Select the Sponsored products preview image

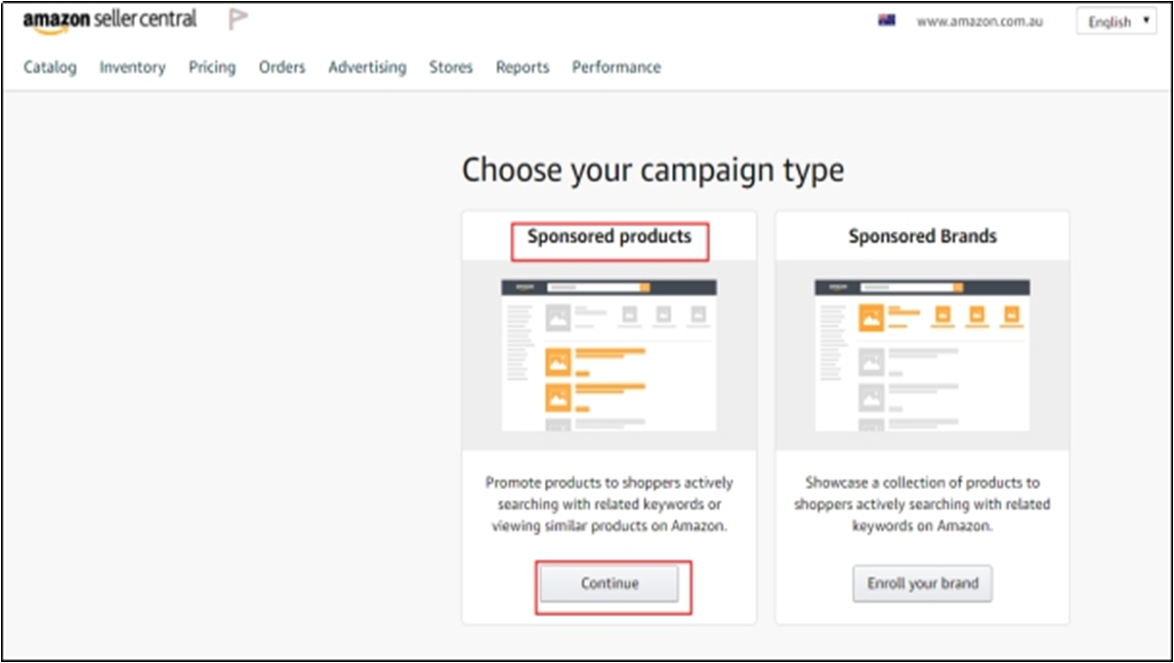[x=609, y=355]
